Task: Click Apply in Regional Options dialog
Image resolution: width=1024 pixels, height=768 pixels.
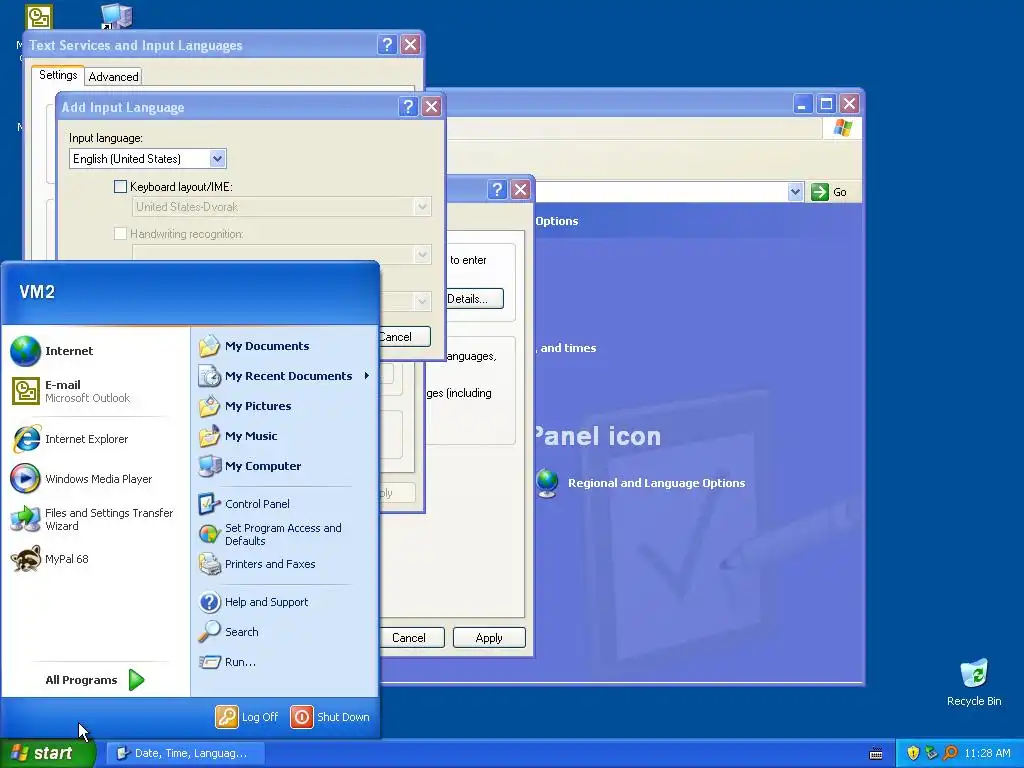Action: [489, 638]
